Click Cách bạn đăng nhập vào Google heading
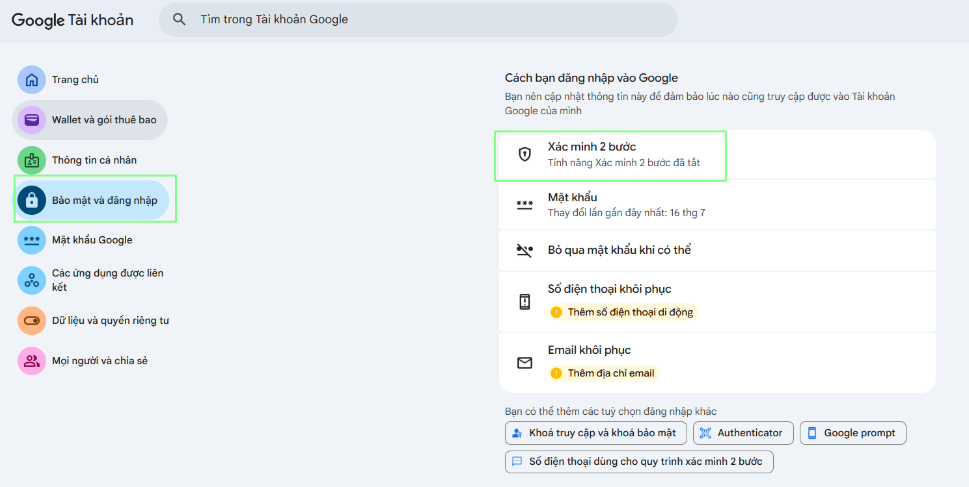Screen dimensions: 969x487 (591, 78)
